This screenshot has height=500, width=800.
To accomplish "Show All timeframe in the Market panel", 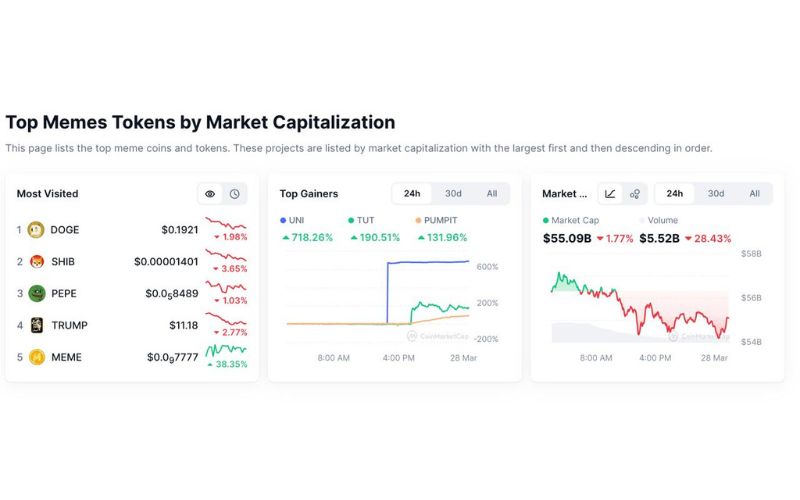I will (754, 194).
